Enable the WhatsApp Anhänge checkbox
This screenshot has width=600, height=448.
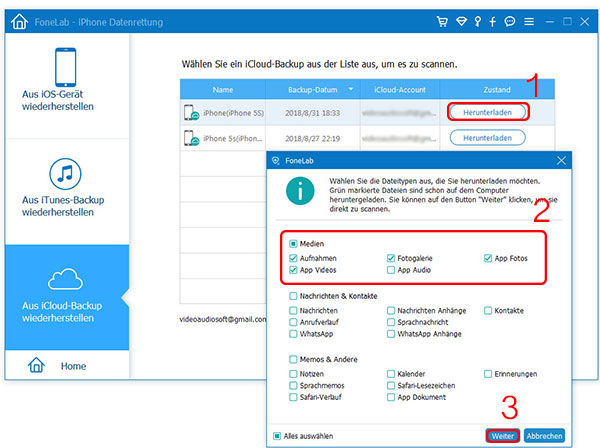pyautogui.click(x=391, y=334)
